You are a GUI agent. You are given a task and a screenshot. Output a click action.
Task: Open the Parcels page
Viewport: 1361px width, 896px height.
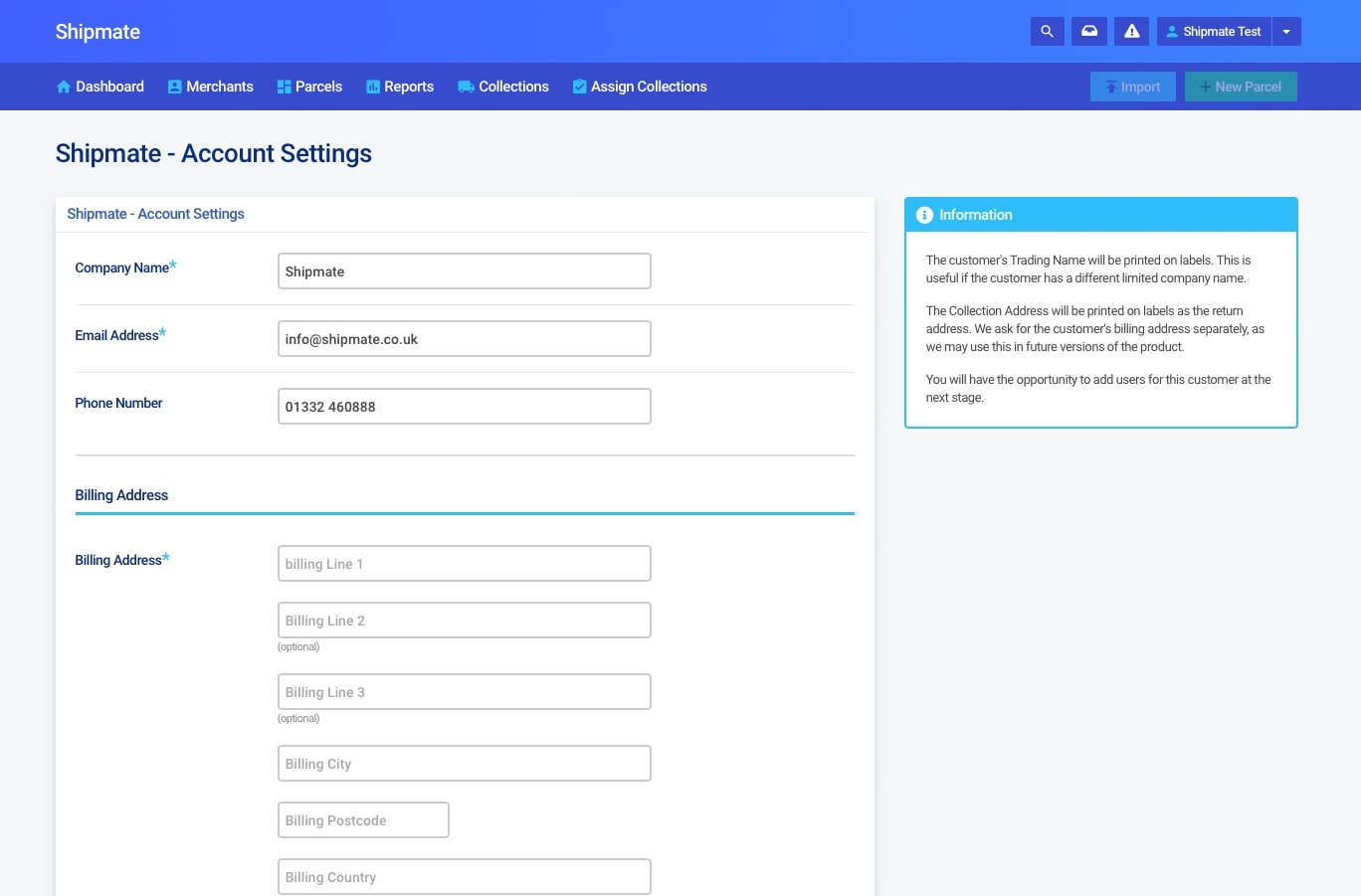point(309,87)
